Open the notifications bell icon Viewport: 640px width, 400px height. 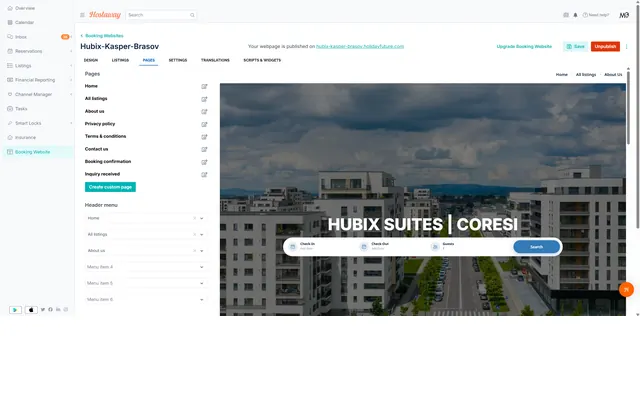point(576,15)
